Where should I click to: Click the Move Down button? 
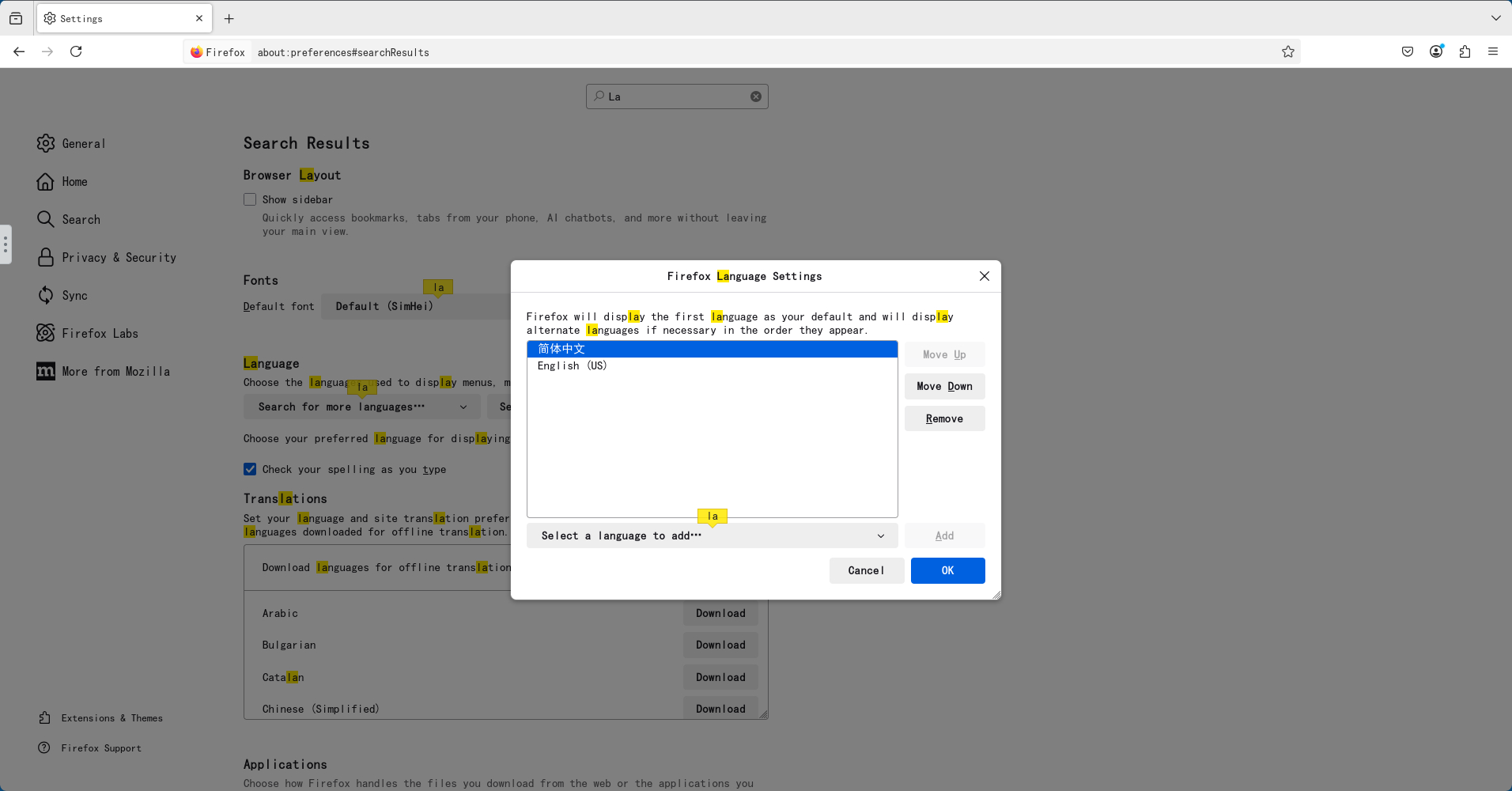pyautogui.click(x=945, y=386)
